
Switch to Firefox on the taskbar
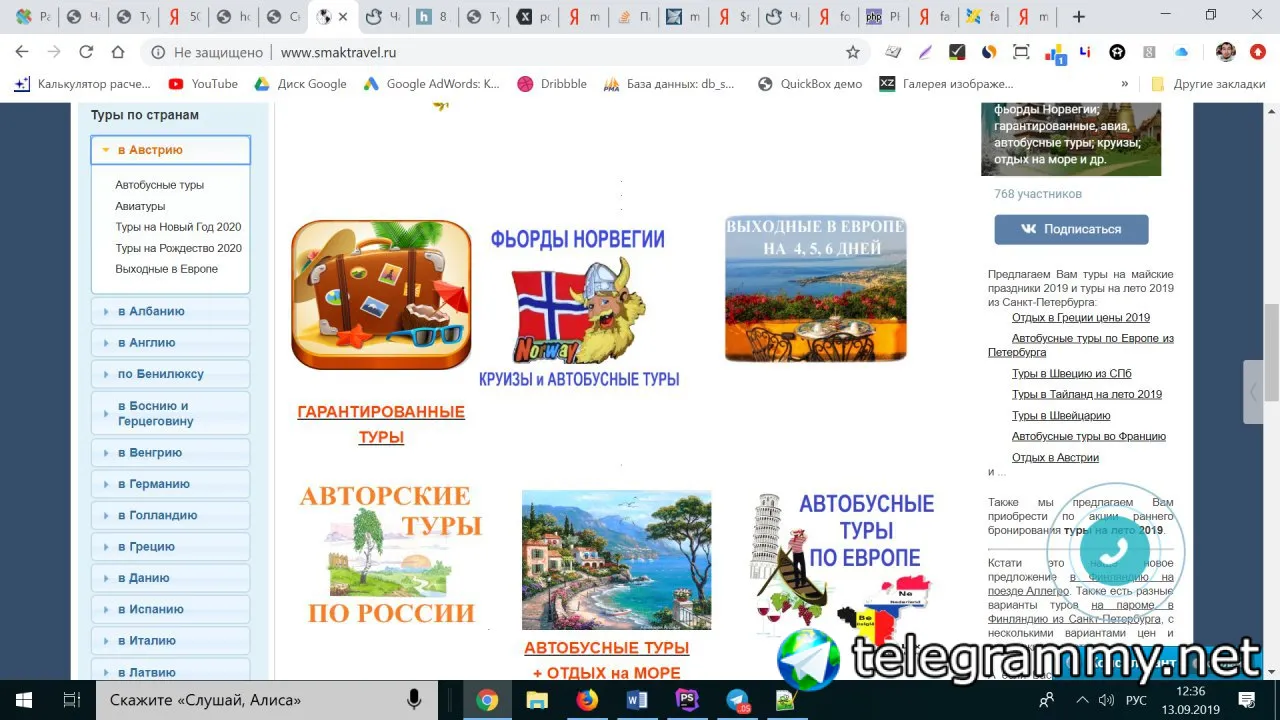pyautogui.click(x=587, y=700)
